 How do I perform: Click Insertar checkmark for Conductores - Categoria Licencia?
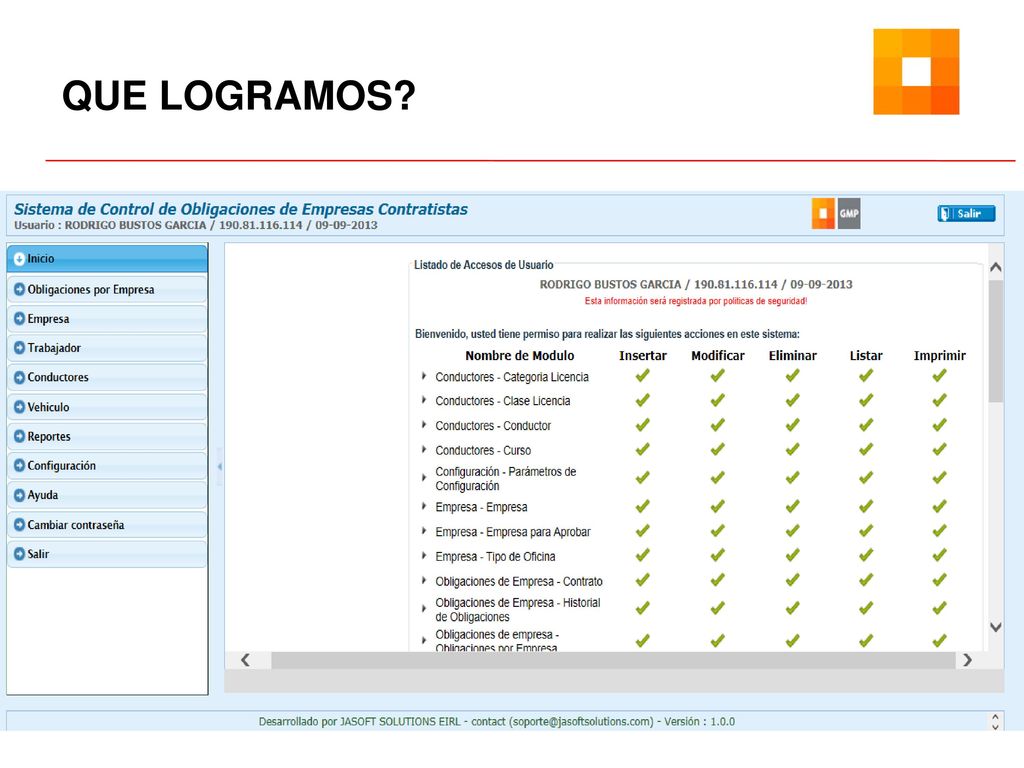(643, 376)
